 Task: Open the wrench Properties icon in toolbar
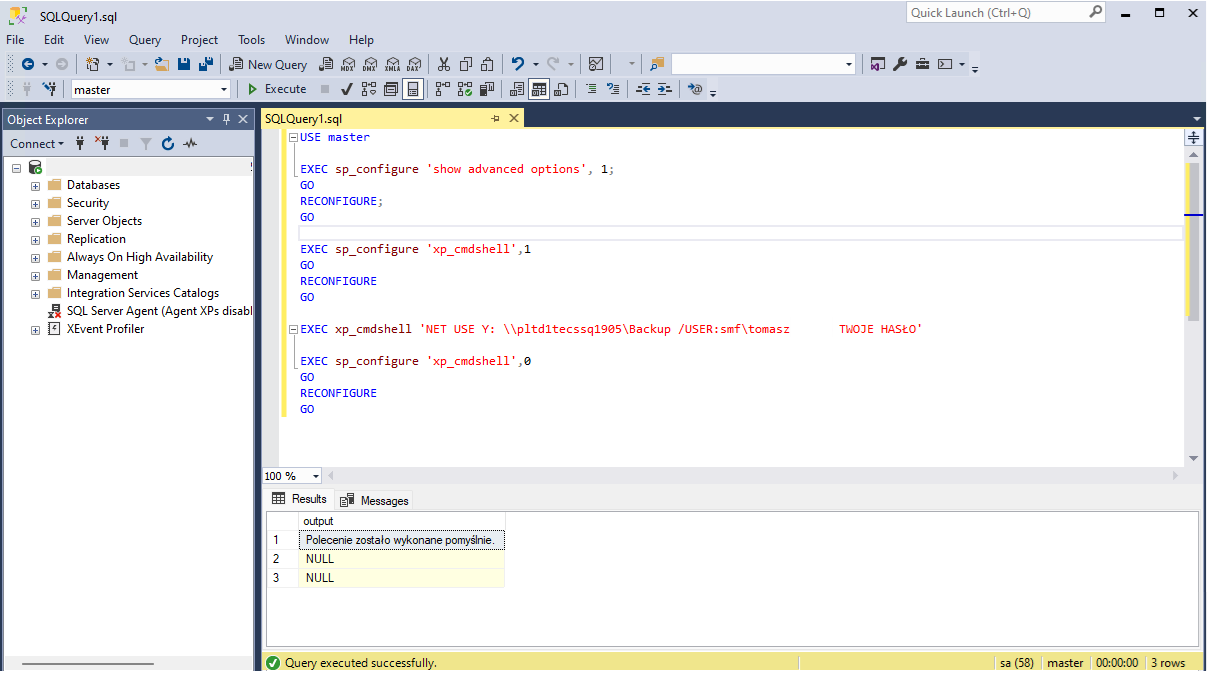pos(899,64)
